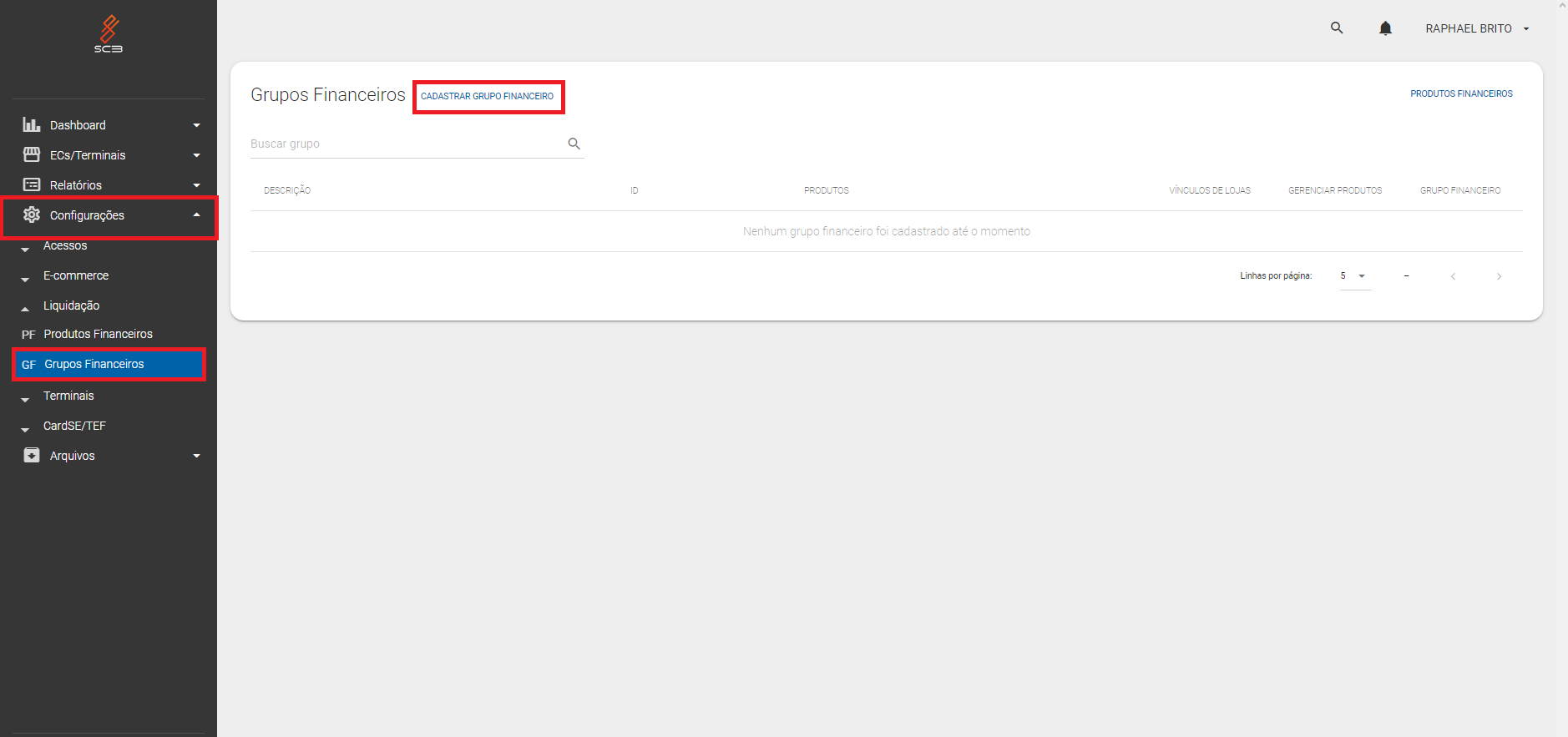1568x737 pixels.
Task: Click the Buscar grupo search field
Action: click(407, 144)
